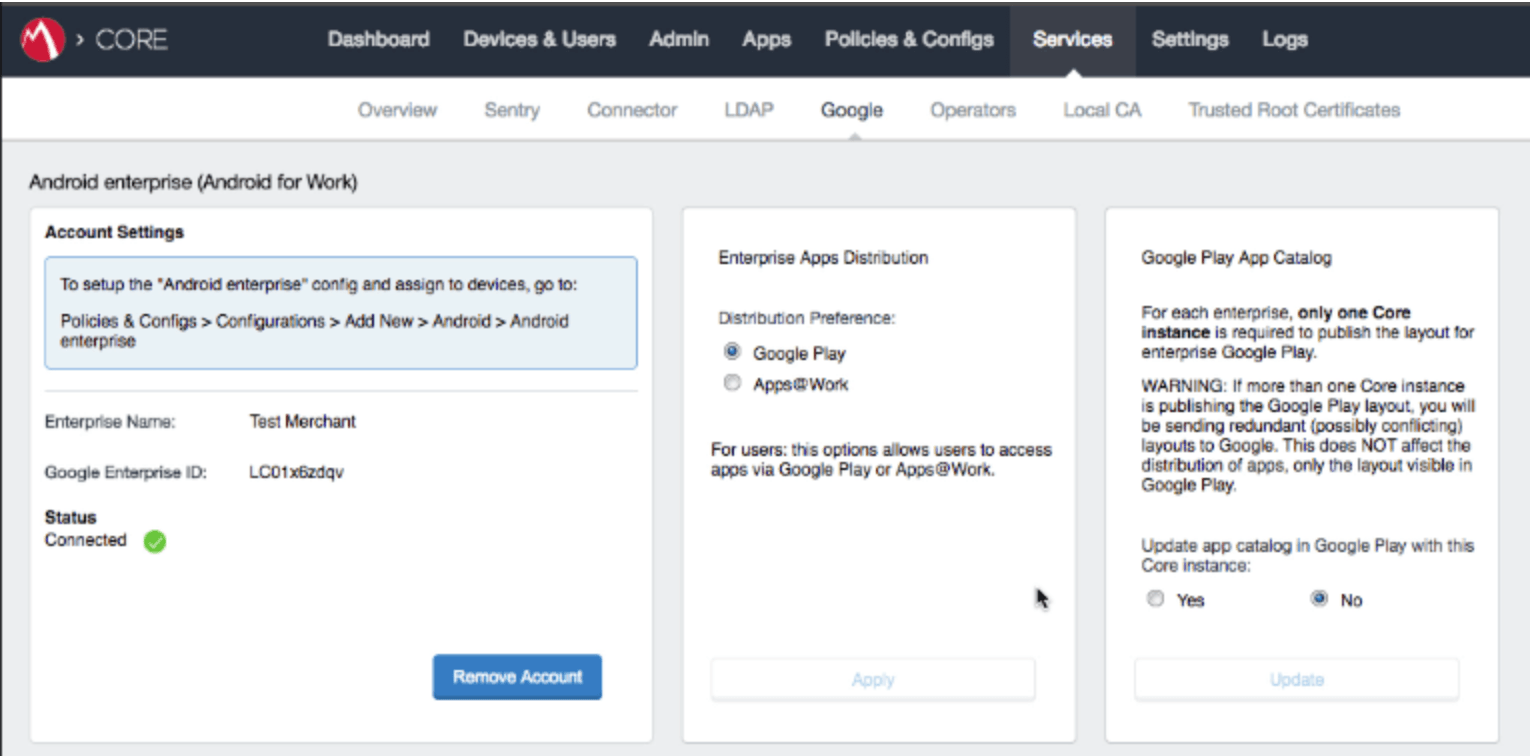Click the 'Connected' status text
Viewport: 1530px width, 756px height.
86,540
